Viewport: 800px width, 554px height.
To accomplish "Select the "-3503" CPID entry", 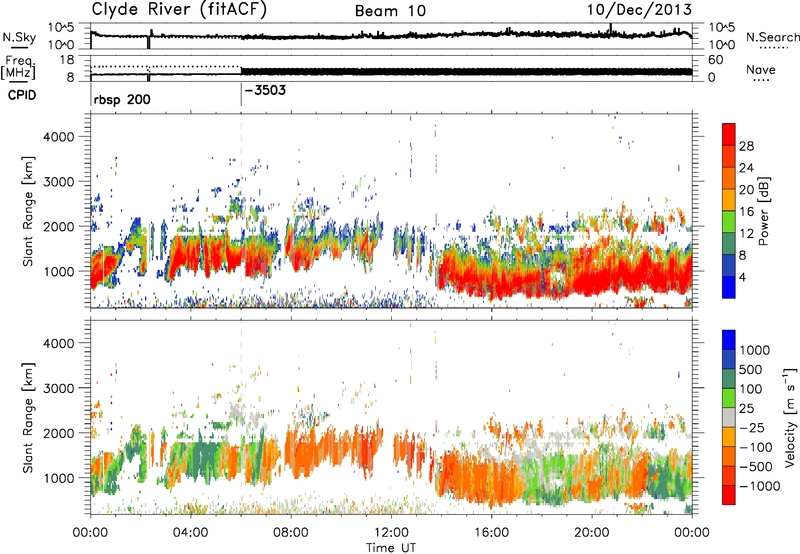I will click(265, 90).
